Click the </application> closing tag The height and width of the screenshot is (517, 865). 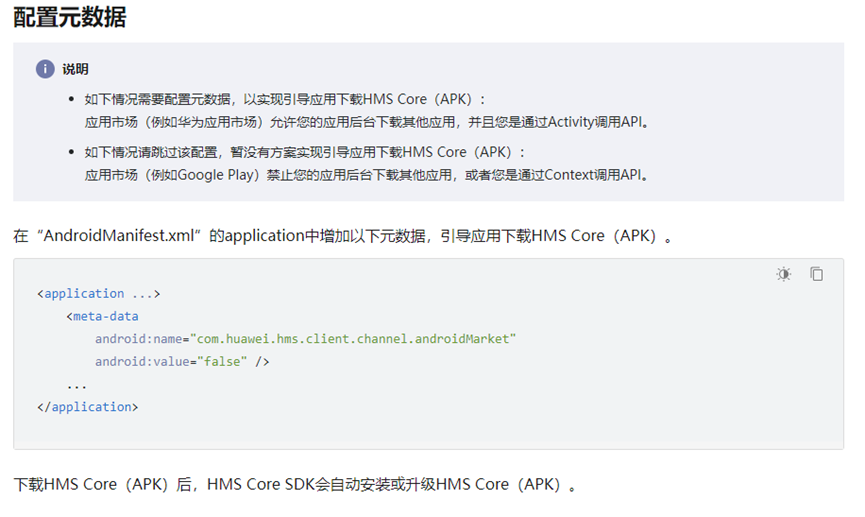point(88,407)
